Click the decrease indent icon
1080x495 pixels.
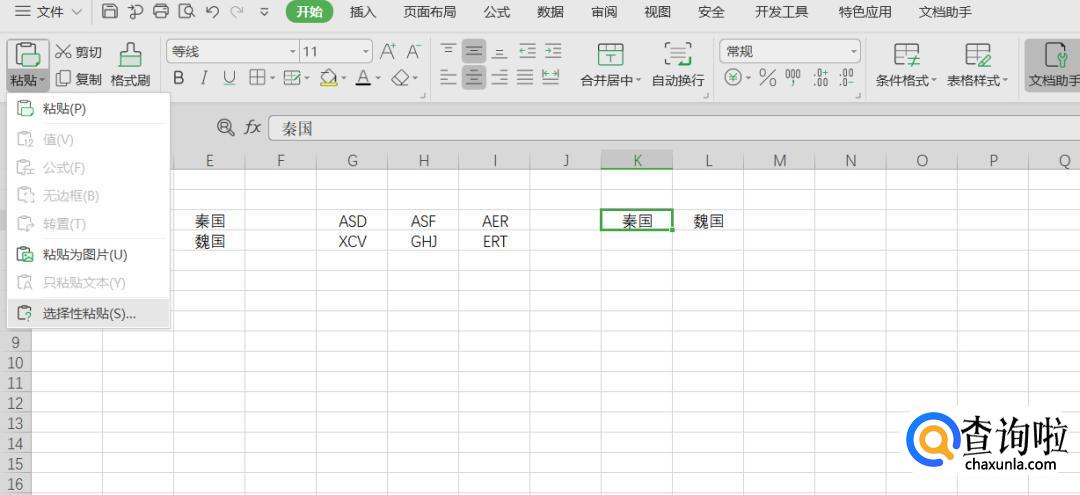(x=527, y=51)
